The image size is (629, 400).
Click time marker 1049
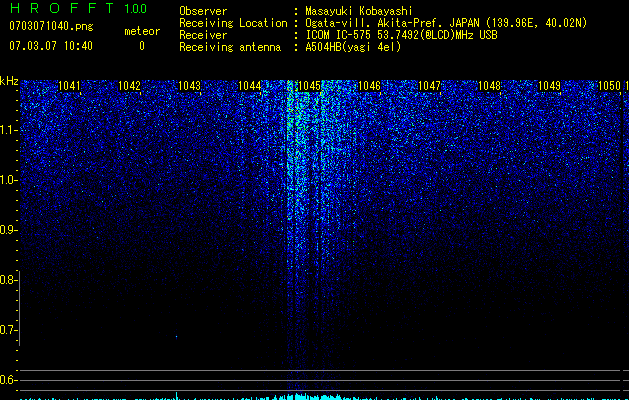point(549,86)
